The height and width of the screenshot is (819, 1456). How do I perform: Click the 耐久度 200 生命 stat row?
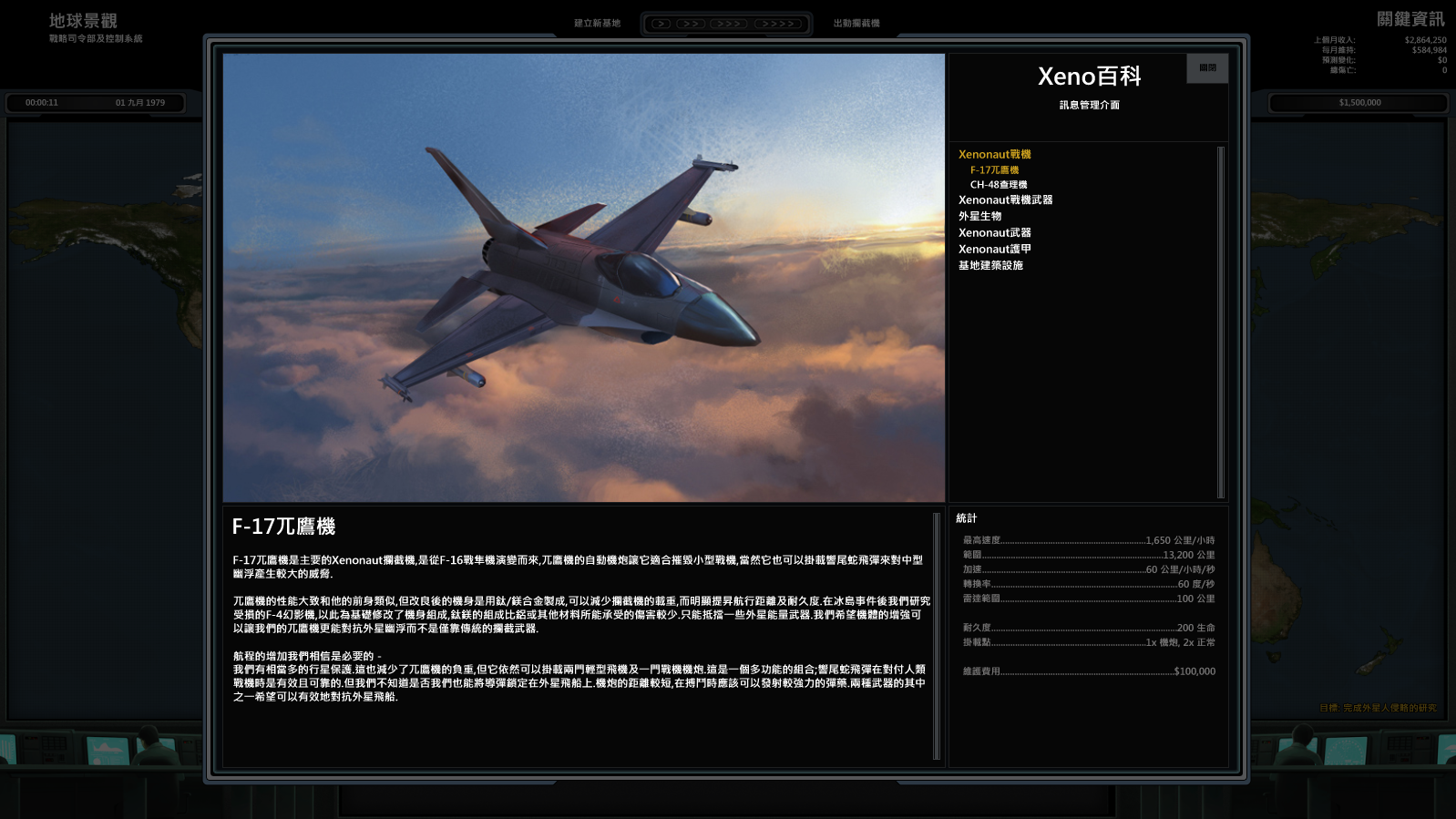(1089, 628)
